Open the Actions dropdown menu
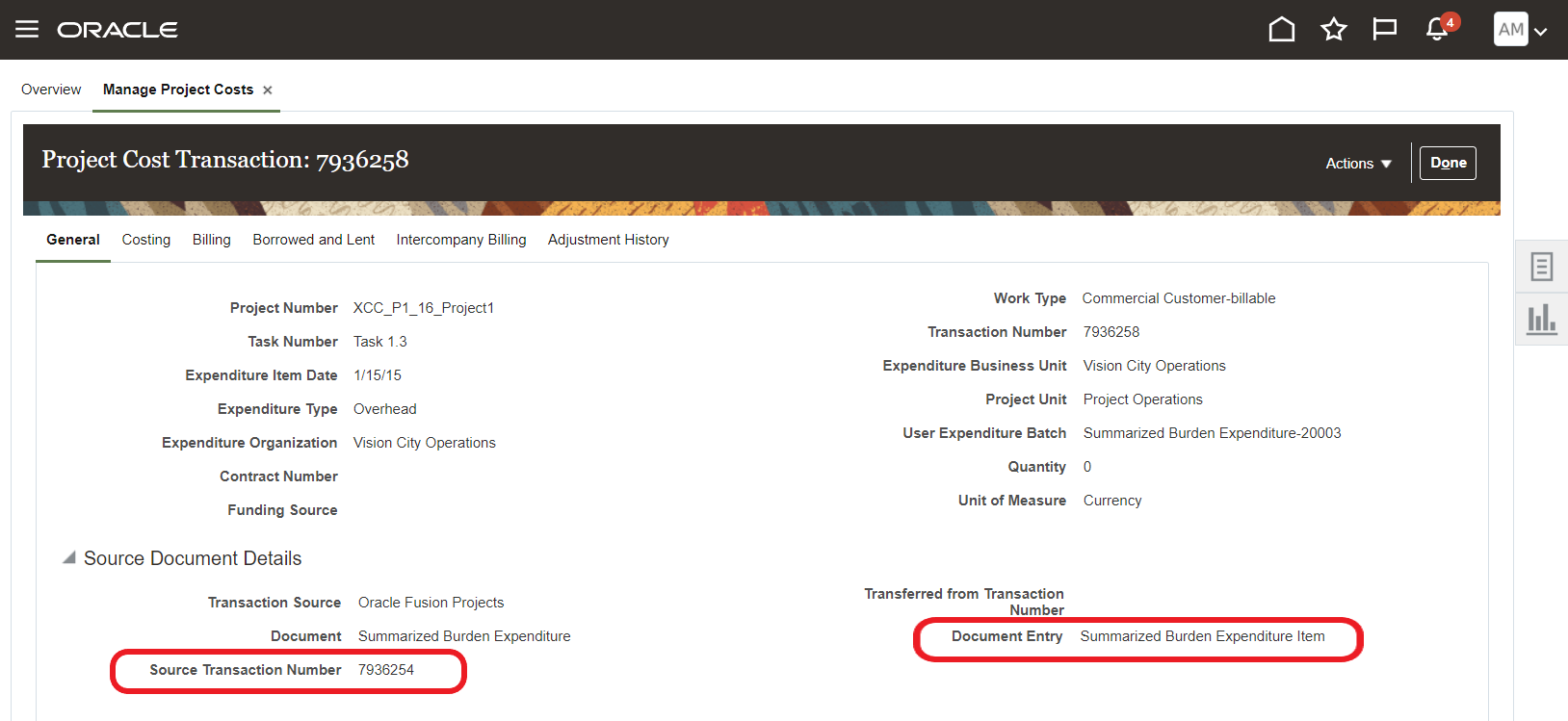 coord(1358,164)
